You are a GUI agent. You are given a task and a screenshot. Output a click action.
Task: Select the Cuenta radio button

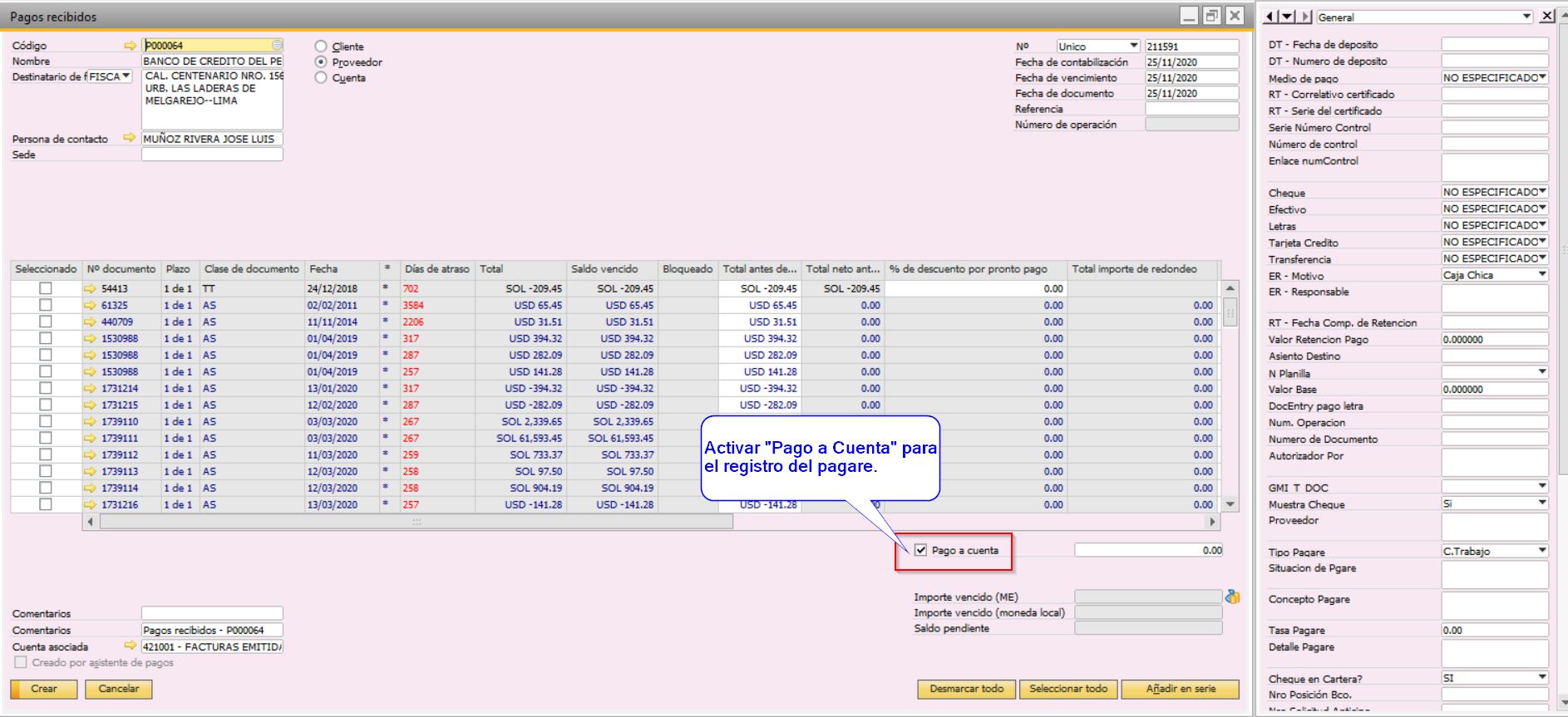pyautogui.click(x=321, y=77)
